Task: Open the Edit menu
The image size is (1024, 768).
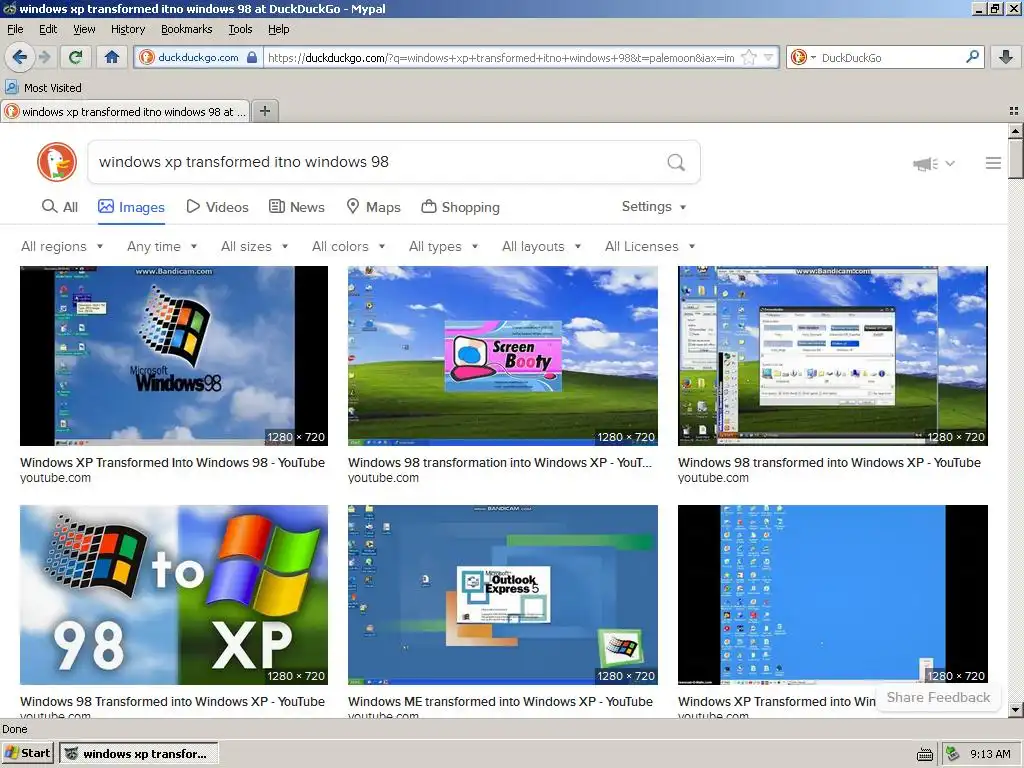Action: point(48,29)
